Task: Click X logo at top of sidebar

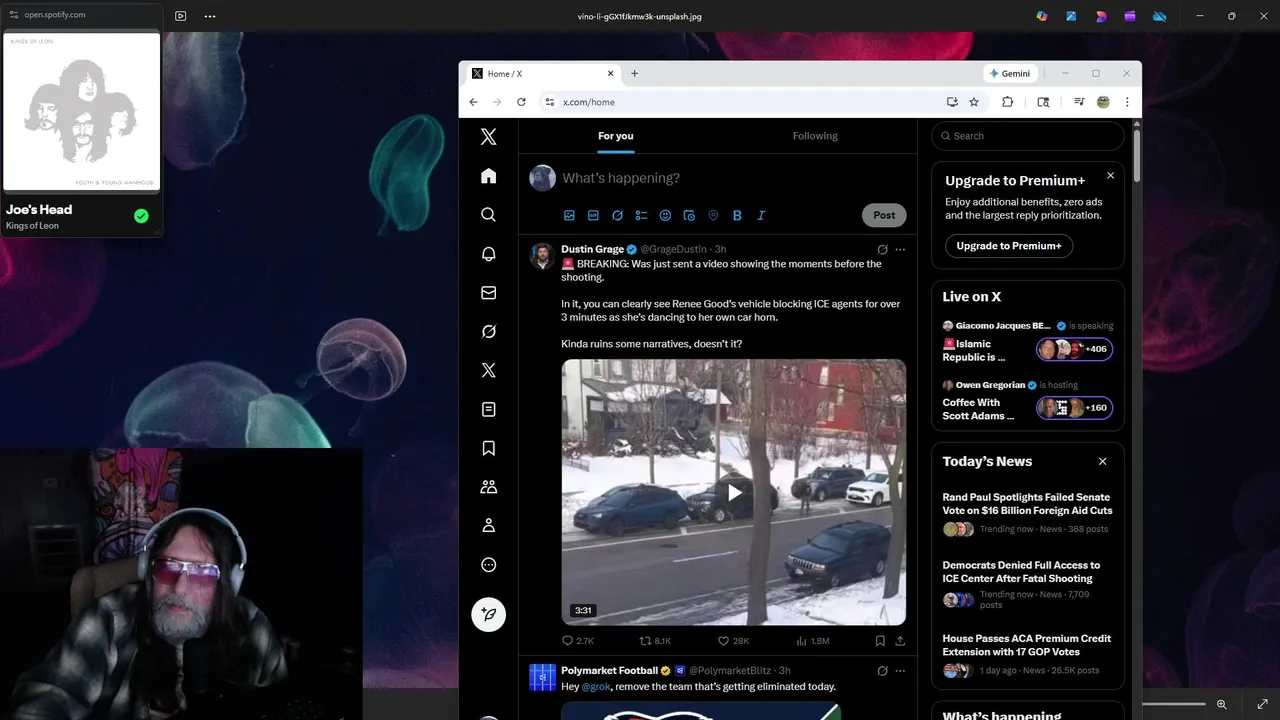Action: pos(488,137)
